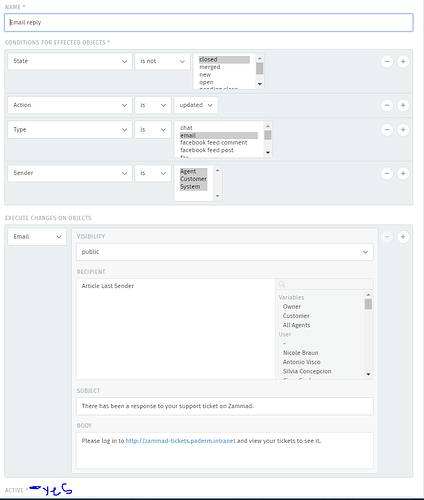Viewport: 424px width, 500px height.
Task: Select 'email' in the Type list
Action: (219, 136)
